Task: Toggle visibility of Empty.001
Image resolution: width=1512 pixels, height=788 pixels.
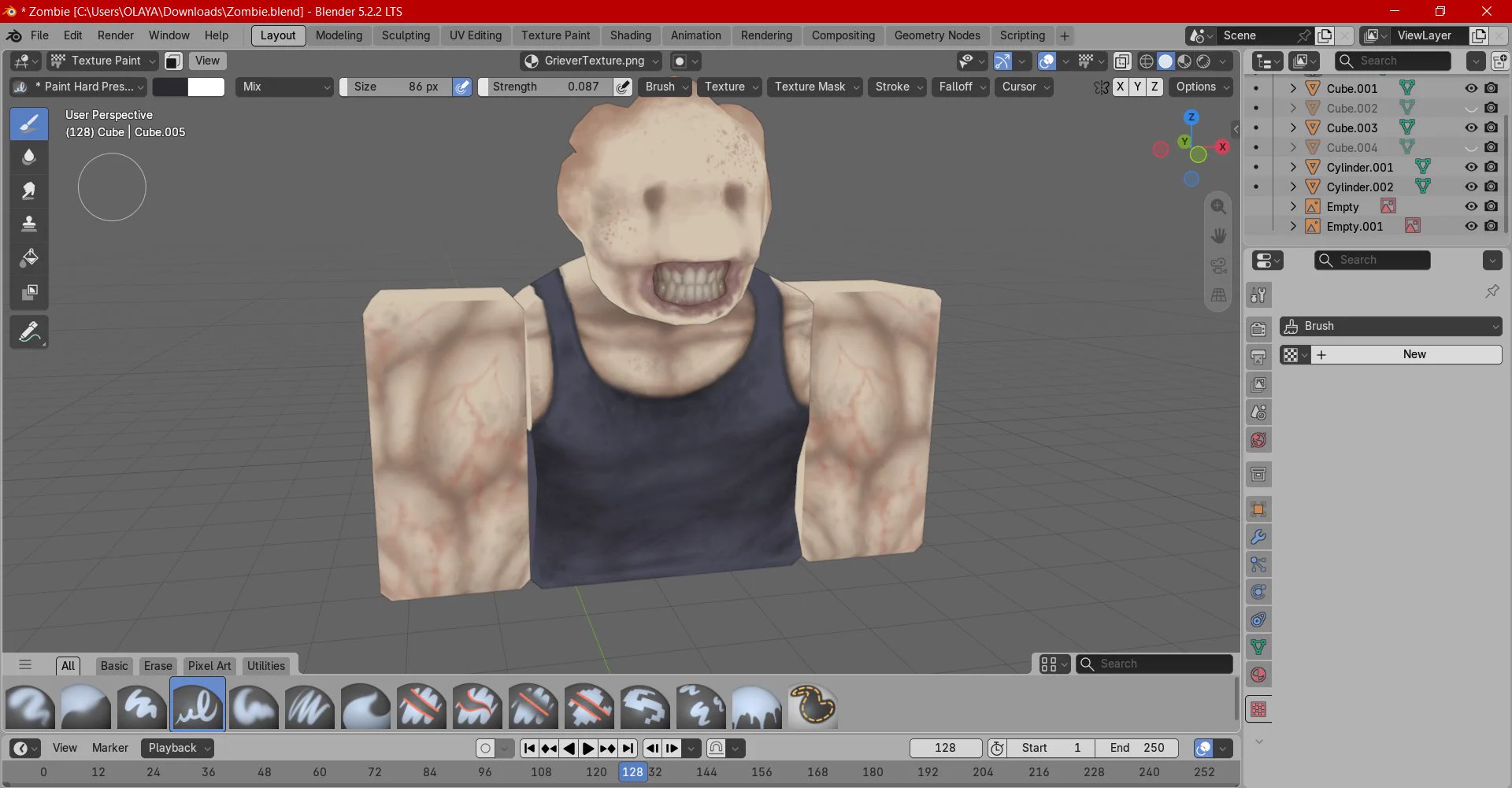Action: coord(1470,226)
